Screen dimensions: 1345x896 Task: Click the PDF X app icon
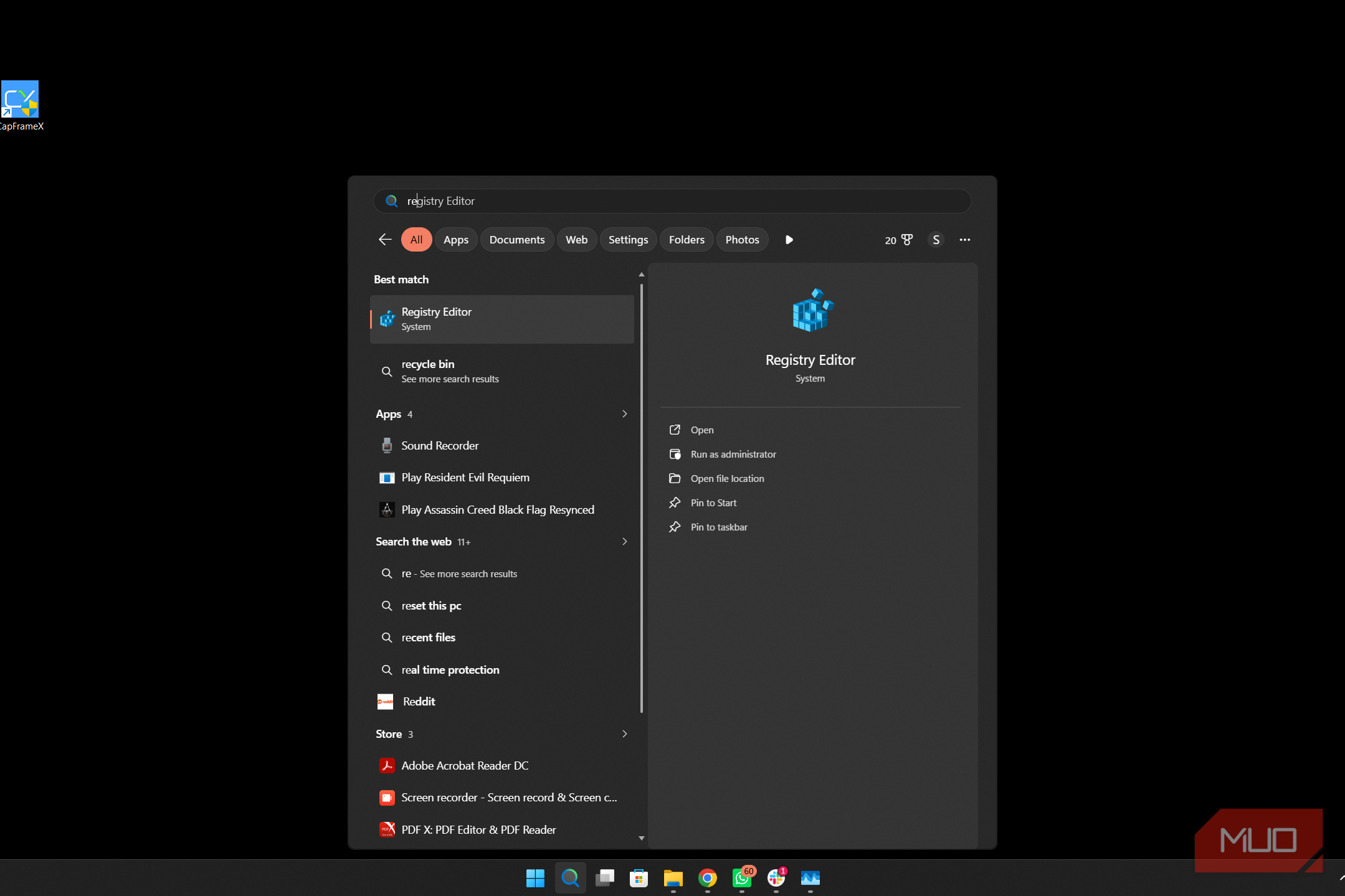[x=387, y=830]
